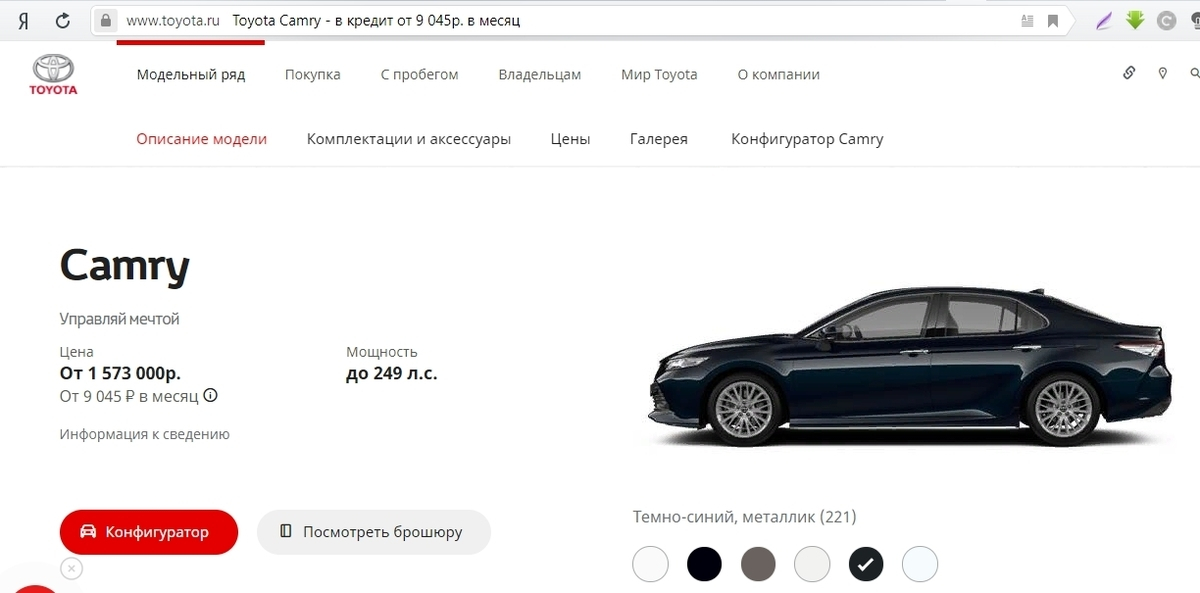The image size is (1200, 593).
Task: Bookmark this page with the bookmark icon
Action: [x=1053, y=20]
